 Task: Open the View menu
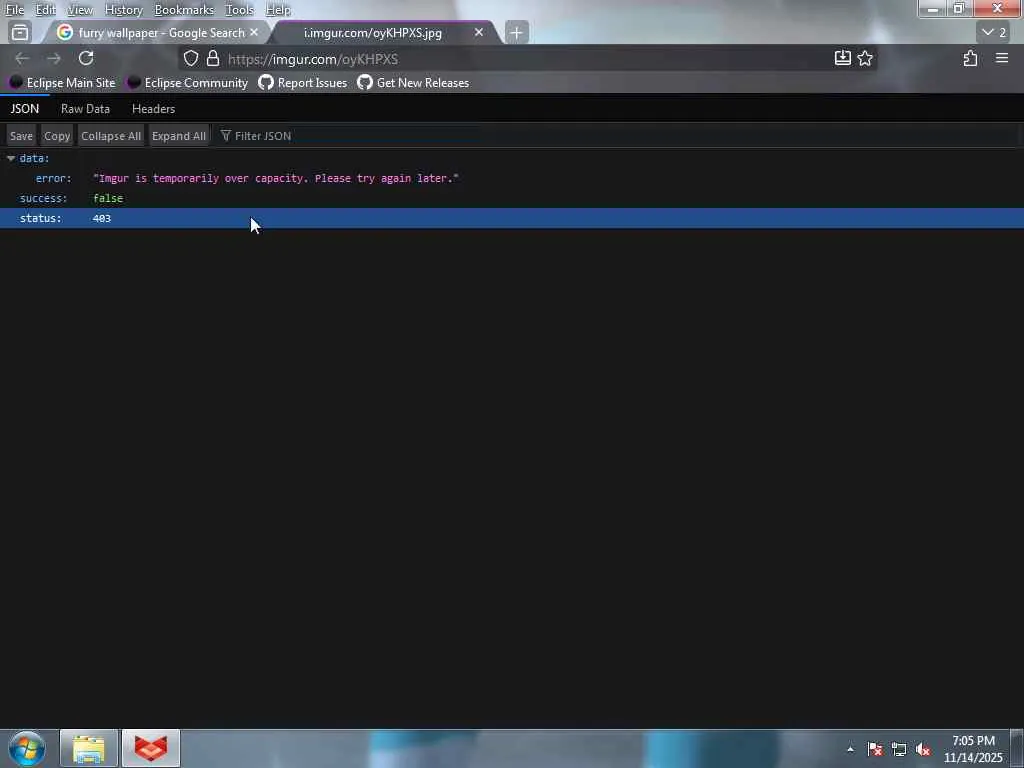coord(80,10)
